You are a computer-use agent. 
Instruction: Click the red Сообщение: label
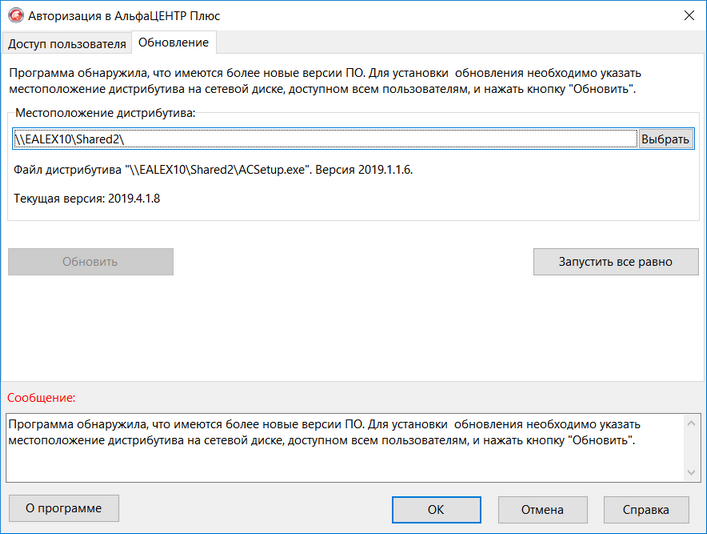tap(41, 398)
